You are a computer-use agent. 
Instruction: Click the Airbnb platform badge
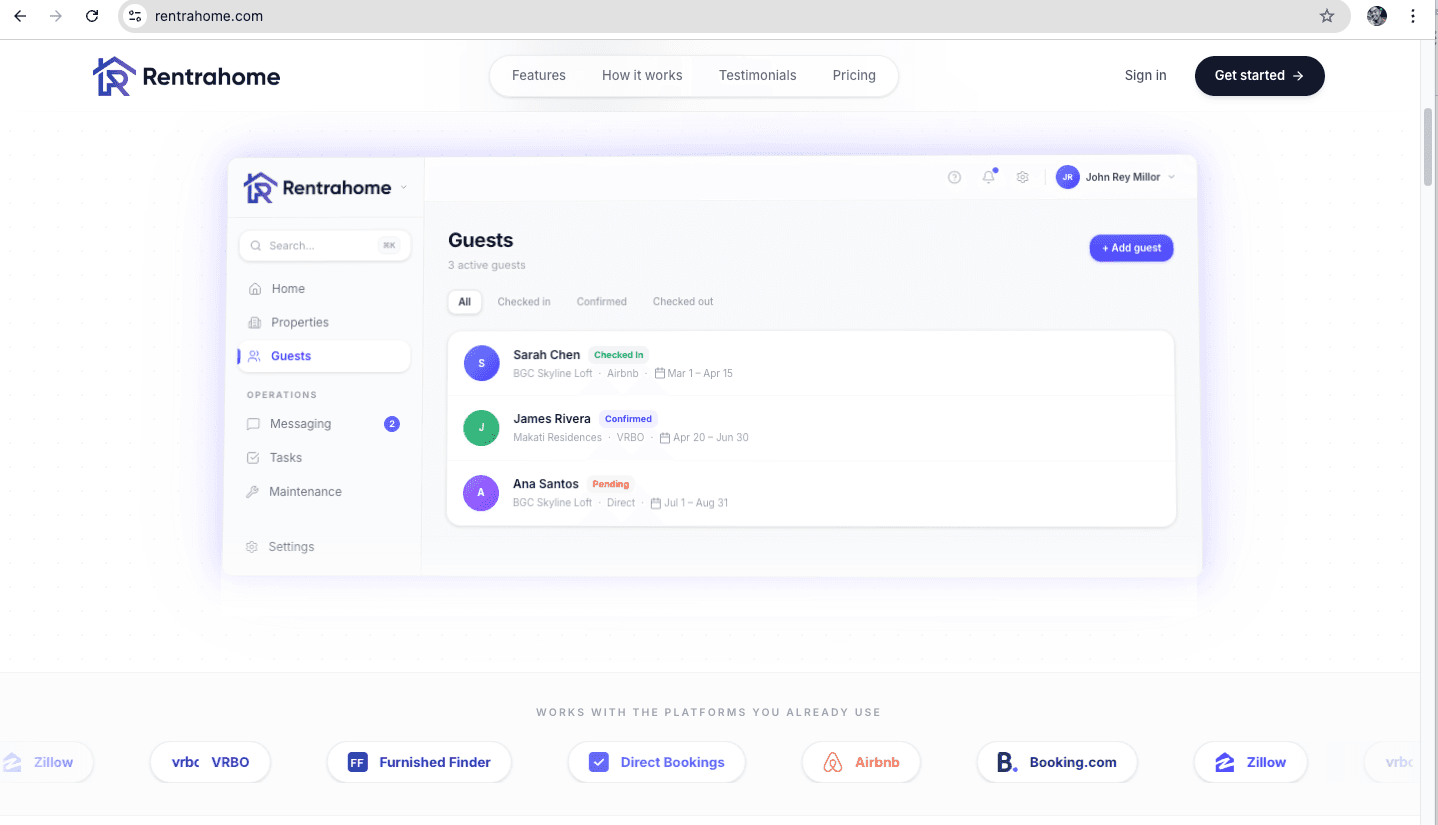(861, 762)
